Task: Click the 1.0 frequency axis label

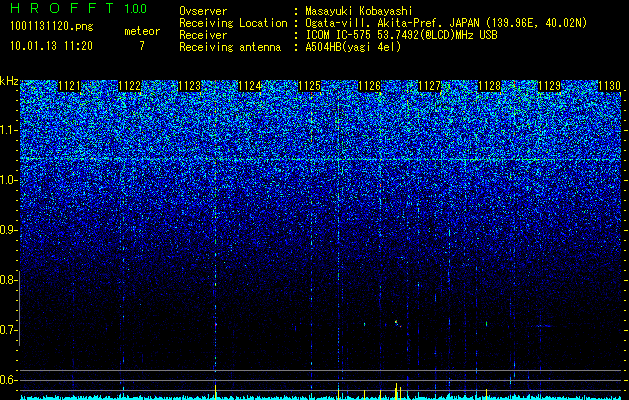Action: click(8, 180)
